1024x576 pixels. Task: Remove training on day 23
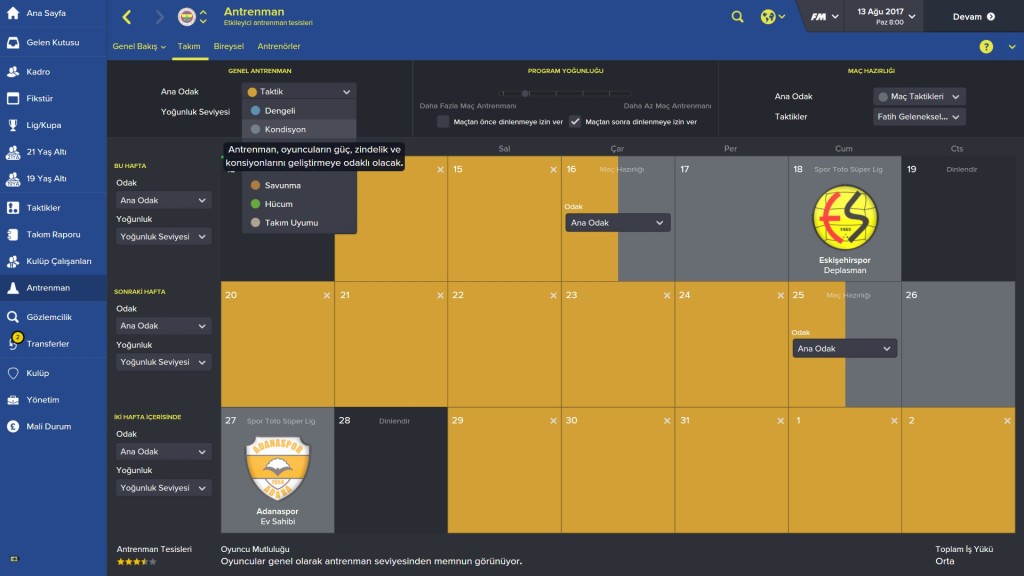[667, 296]
